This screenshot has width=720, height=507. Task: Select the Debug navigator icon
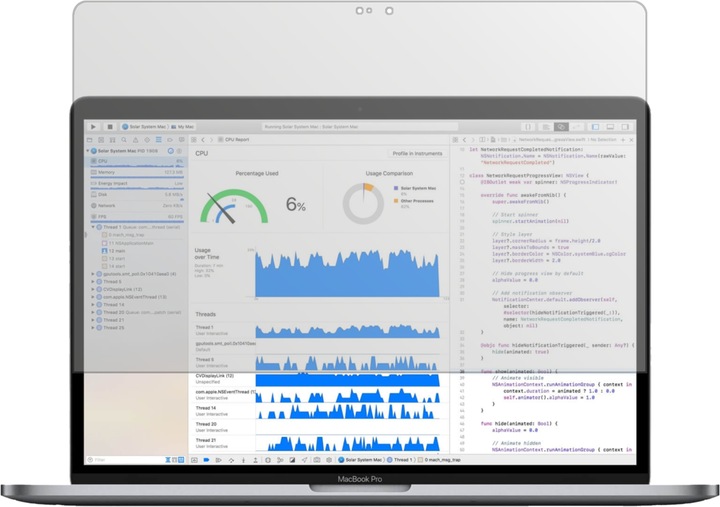158,140
